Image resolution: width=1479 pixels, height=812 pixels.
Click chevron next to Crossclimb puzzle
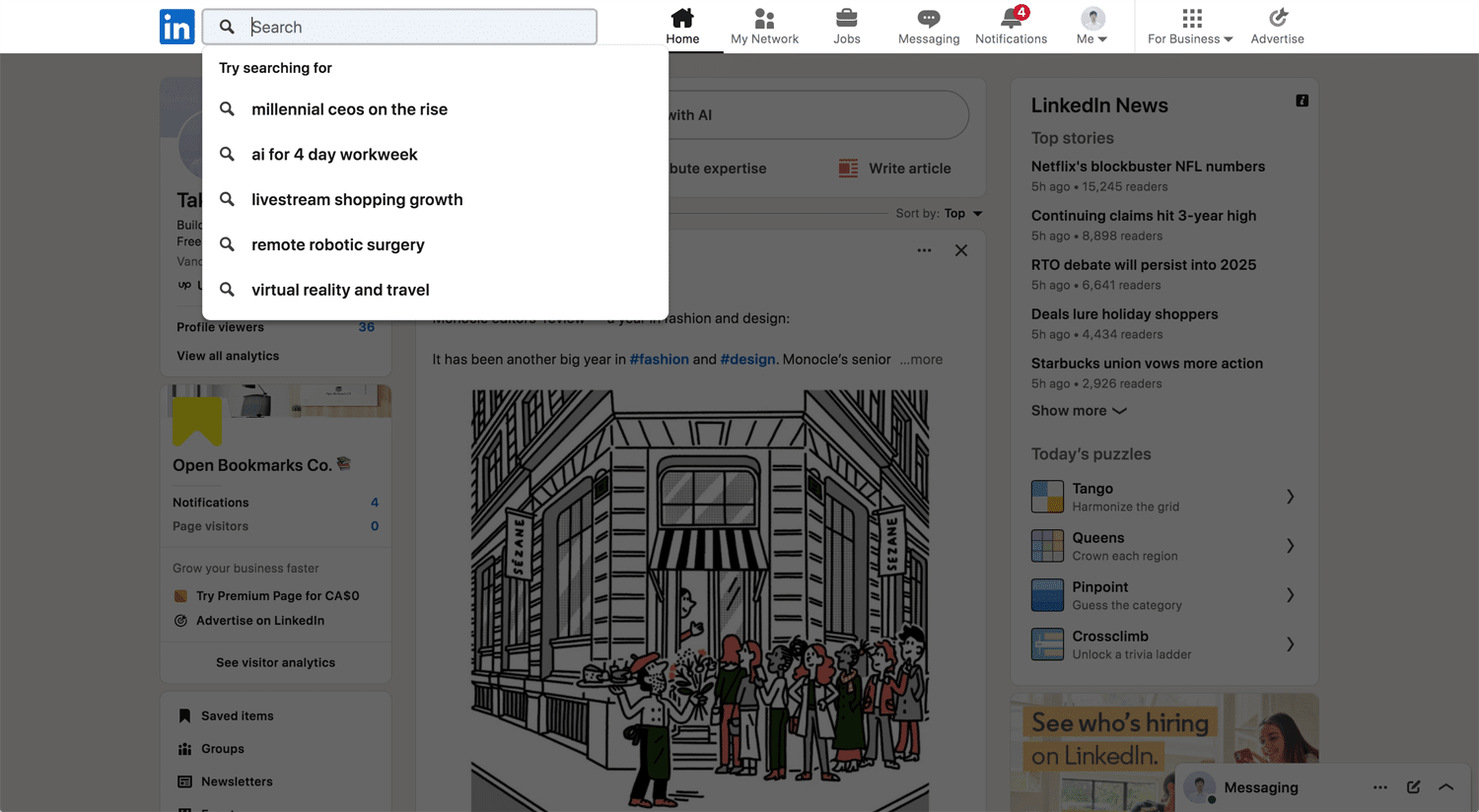(1290, 644)
